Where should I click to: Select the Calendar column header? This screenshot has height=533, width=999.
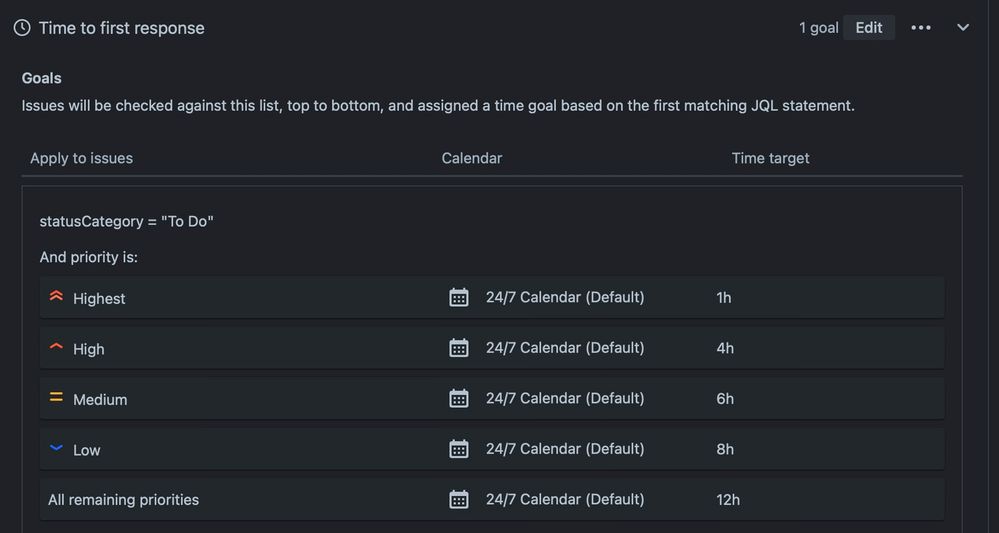(x=472, y=158)
